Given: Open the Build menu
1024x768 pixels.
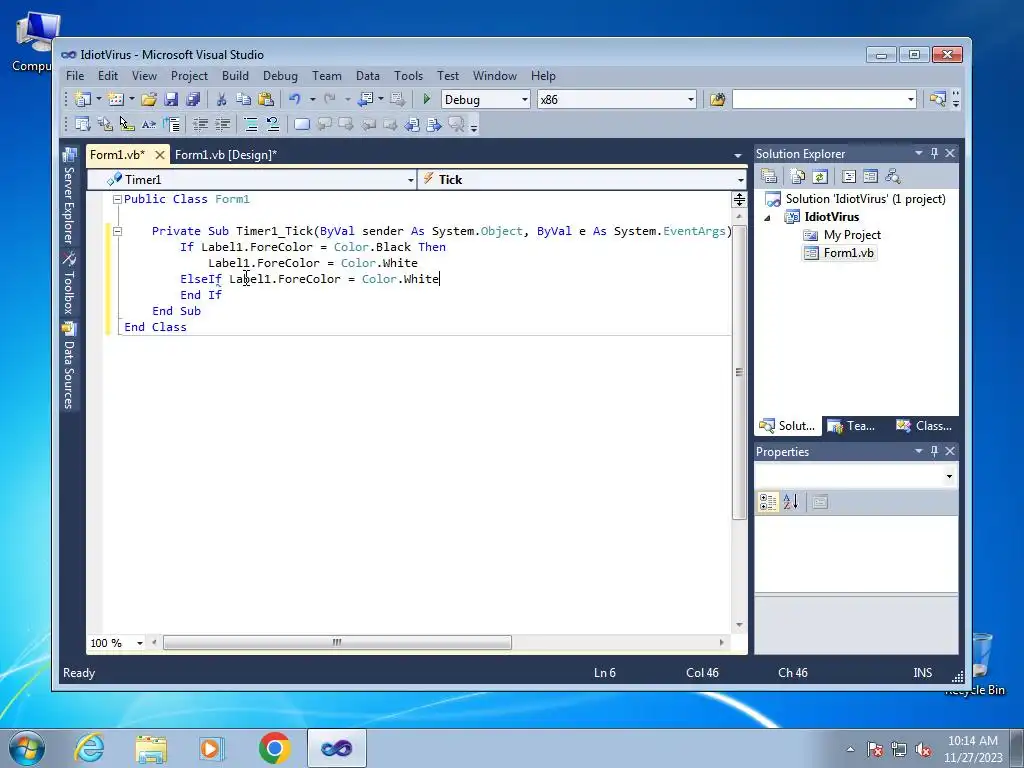Looking at the screenshot, I should [235, 76].
